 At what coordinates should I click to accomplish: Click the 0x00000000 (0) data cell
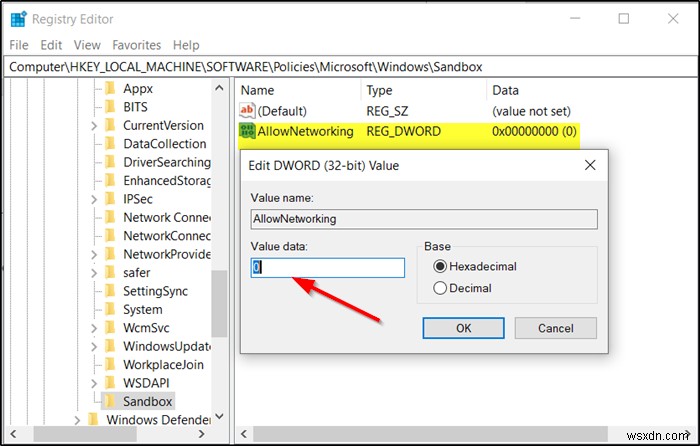tap(534, 131)
